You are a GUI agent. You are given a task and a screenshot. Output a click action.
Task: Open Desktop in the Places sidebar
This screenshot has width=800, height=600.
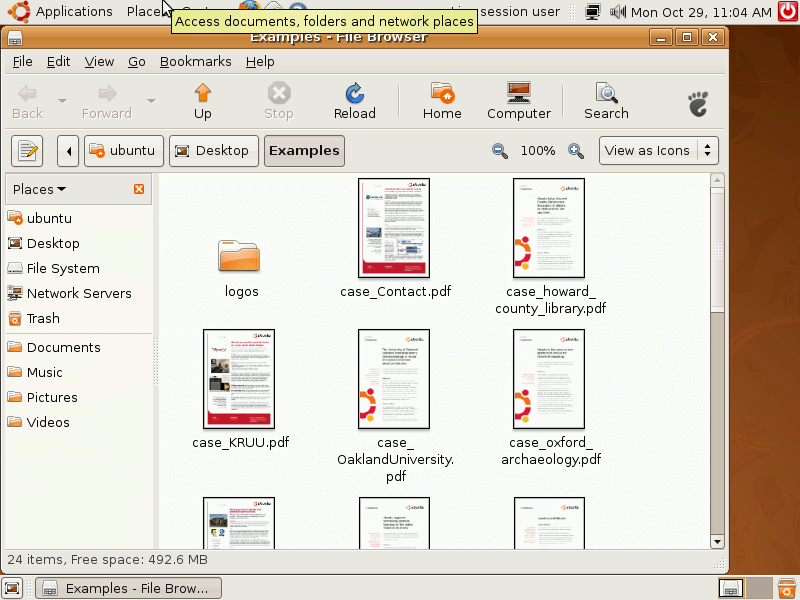tap(43, 243)
